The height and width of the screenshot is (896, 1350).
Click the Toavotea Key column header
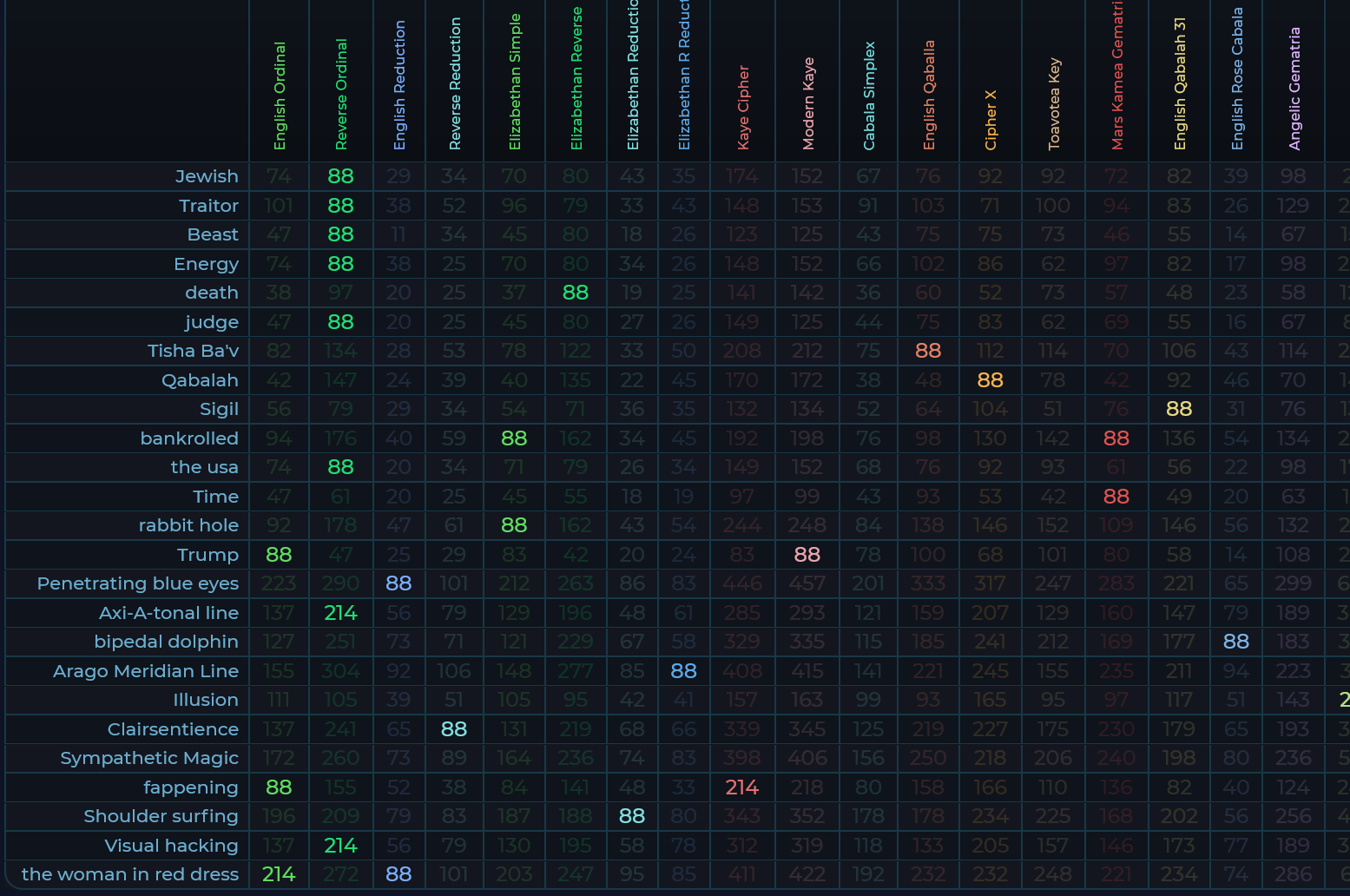(1054, 103)
